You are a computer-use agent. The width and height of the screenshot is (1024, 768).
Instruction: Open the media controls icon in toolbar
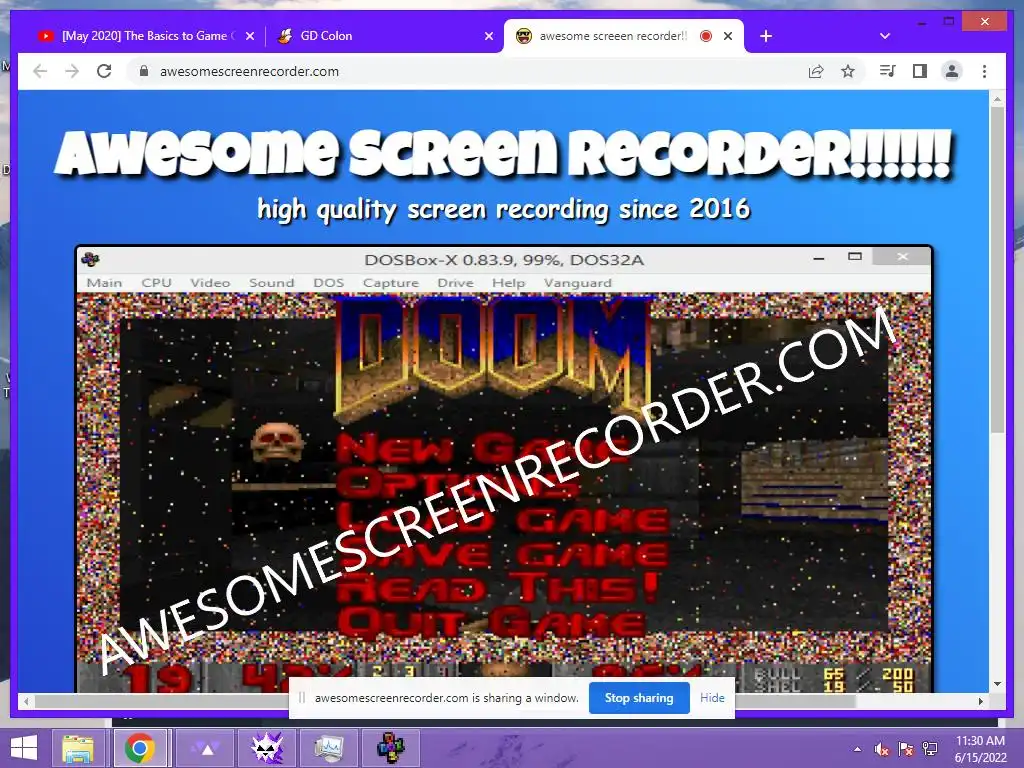tap(888, 71)
